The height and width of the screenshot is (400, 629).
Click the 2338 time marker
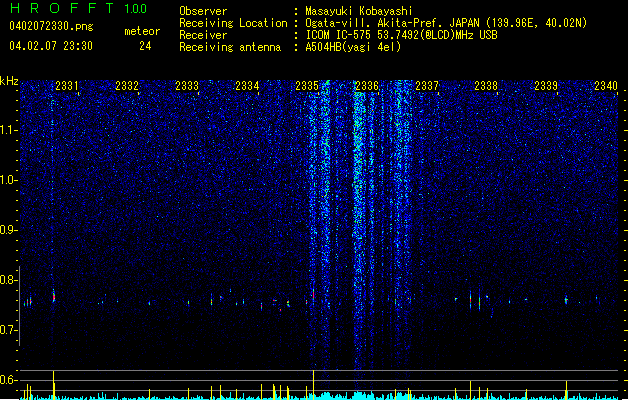[486, 85]
